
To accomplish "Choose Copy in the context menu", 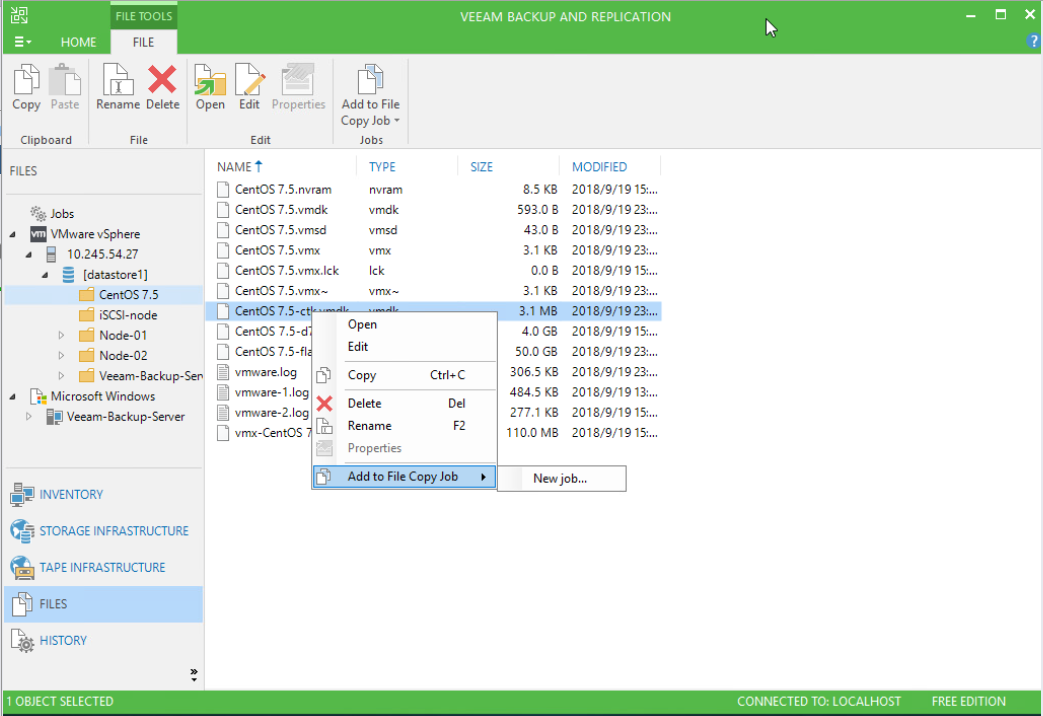I will tap(404, 375).
